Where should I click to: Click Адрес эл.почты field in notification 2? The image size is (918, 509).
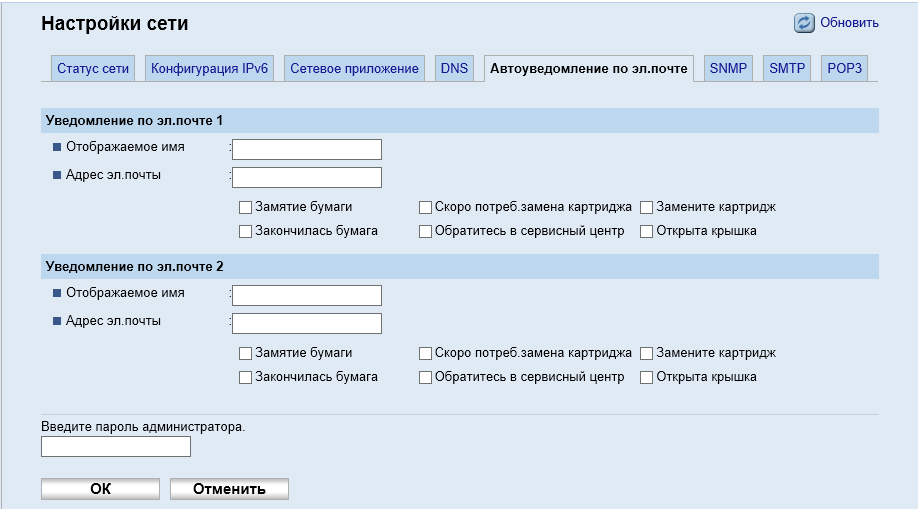pyautogui.click(x=307, y=323)
